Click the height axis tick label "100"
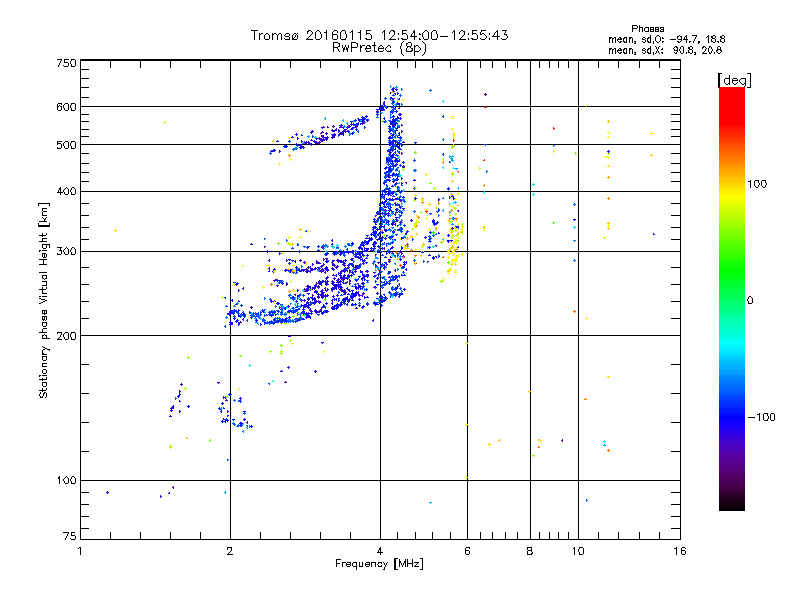Image resolution: width=800 pixels, height=600 pixels. point(67,480)
